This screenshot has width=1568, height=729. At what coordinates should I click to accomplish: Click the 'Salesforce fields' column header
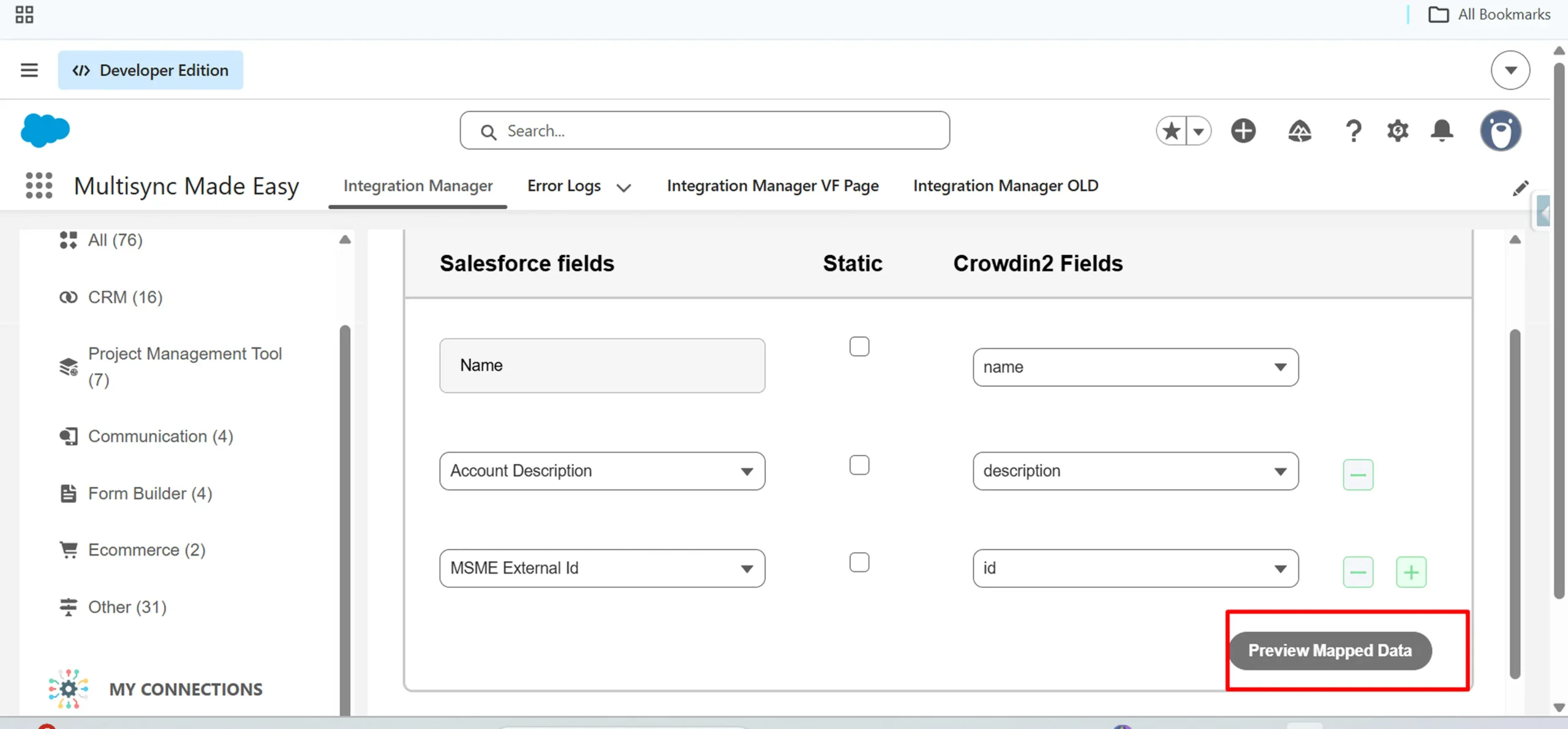(x=527, y=263)
